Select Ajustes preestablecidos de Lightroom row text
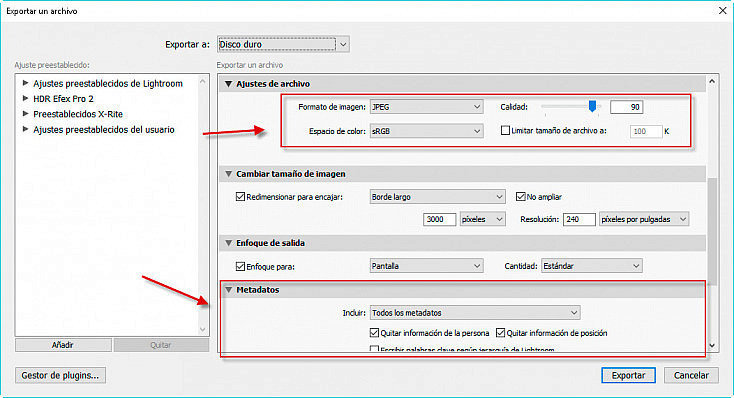 click(108, 83)
